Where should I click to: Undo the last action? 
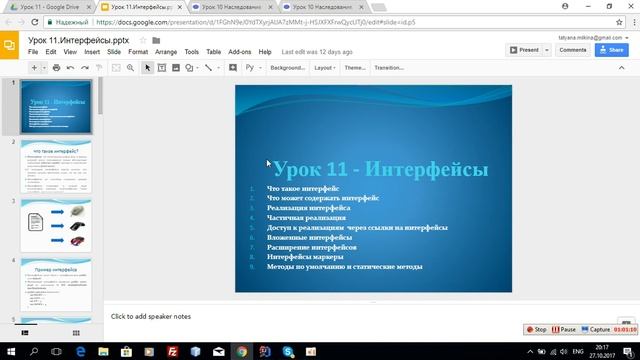coord(70,68)
